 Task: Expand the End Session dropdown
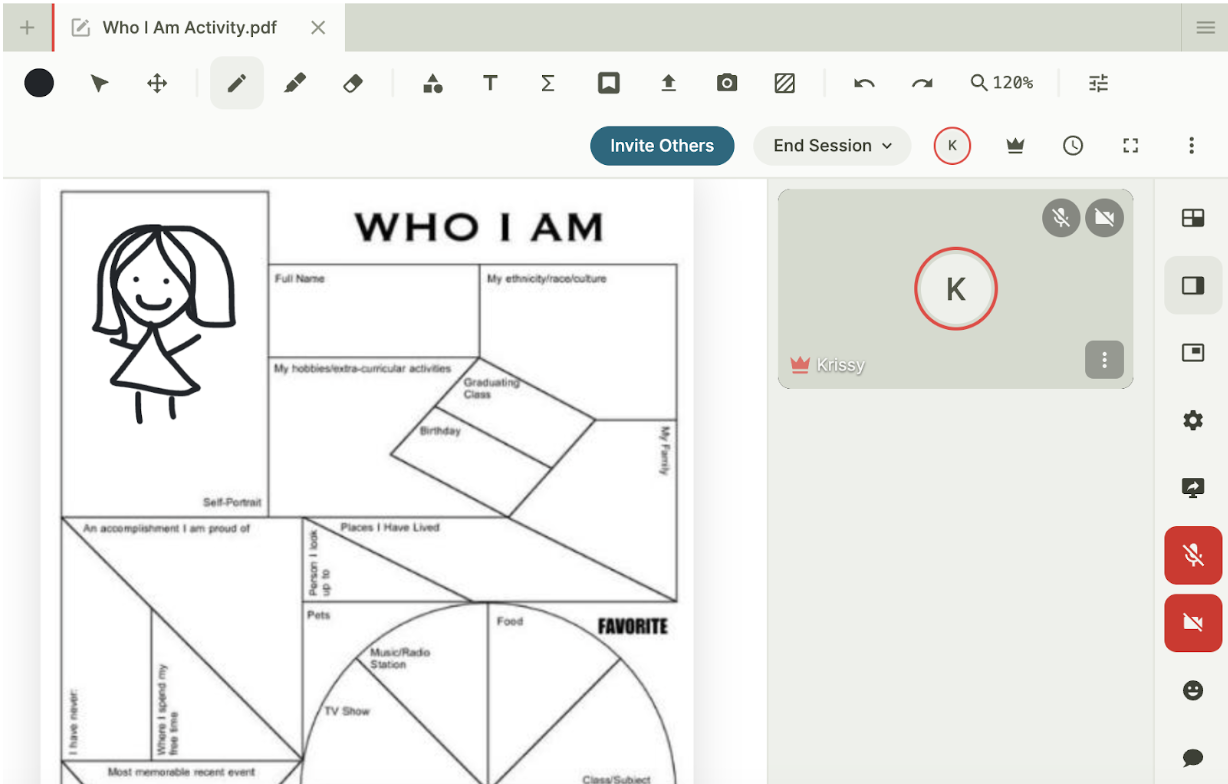click(831, 146)
